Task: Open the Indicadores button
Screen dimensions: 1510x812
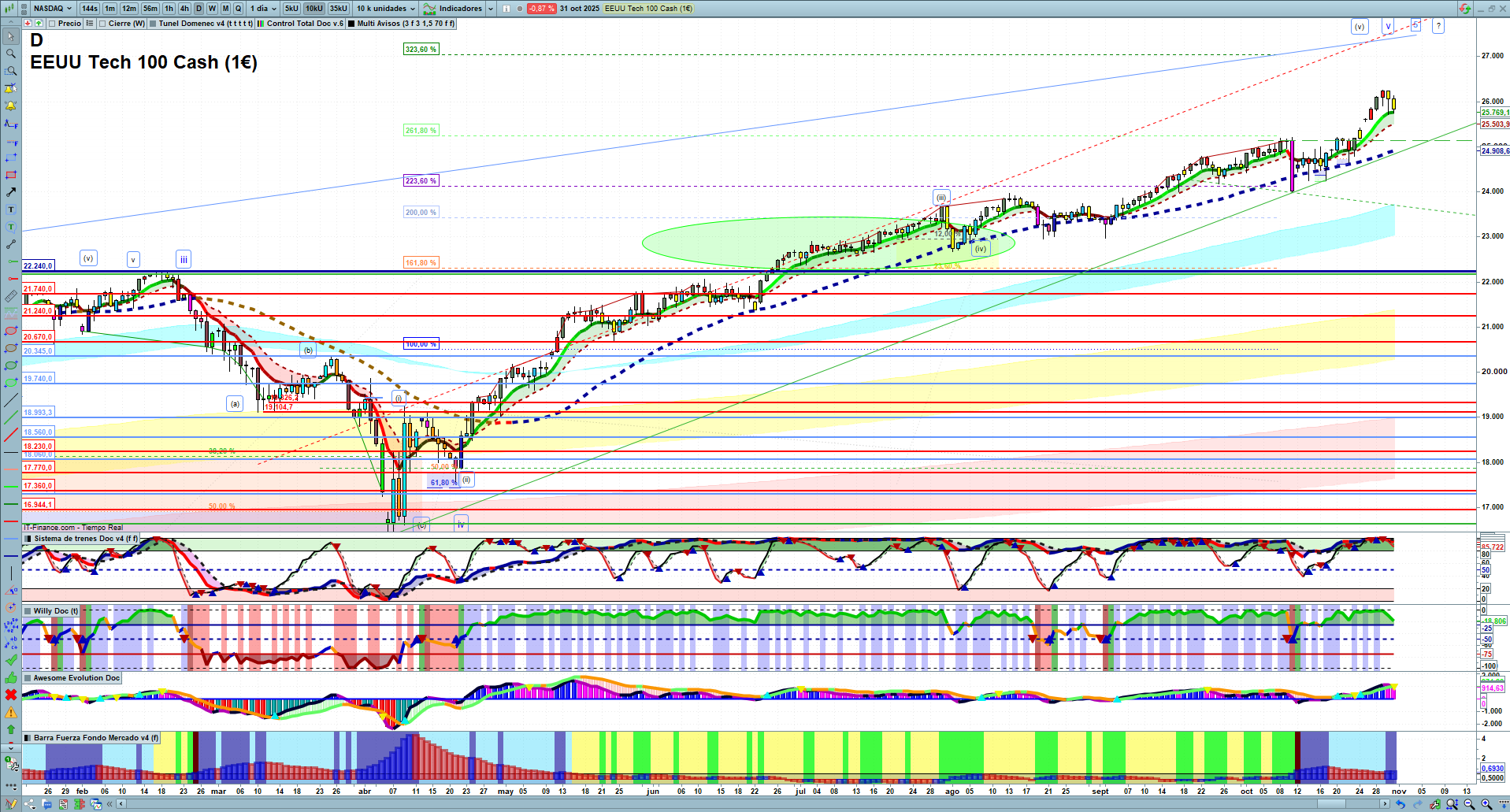Action: (x=453, y=9)
